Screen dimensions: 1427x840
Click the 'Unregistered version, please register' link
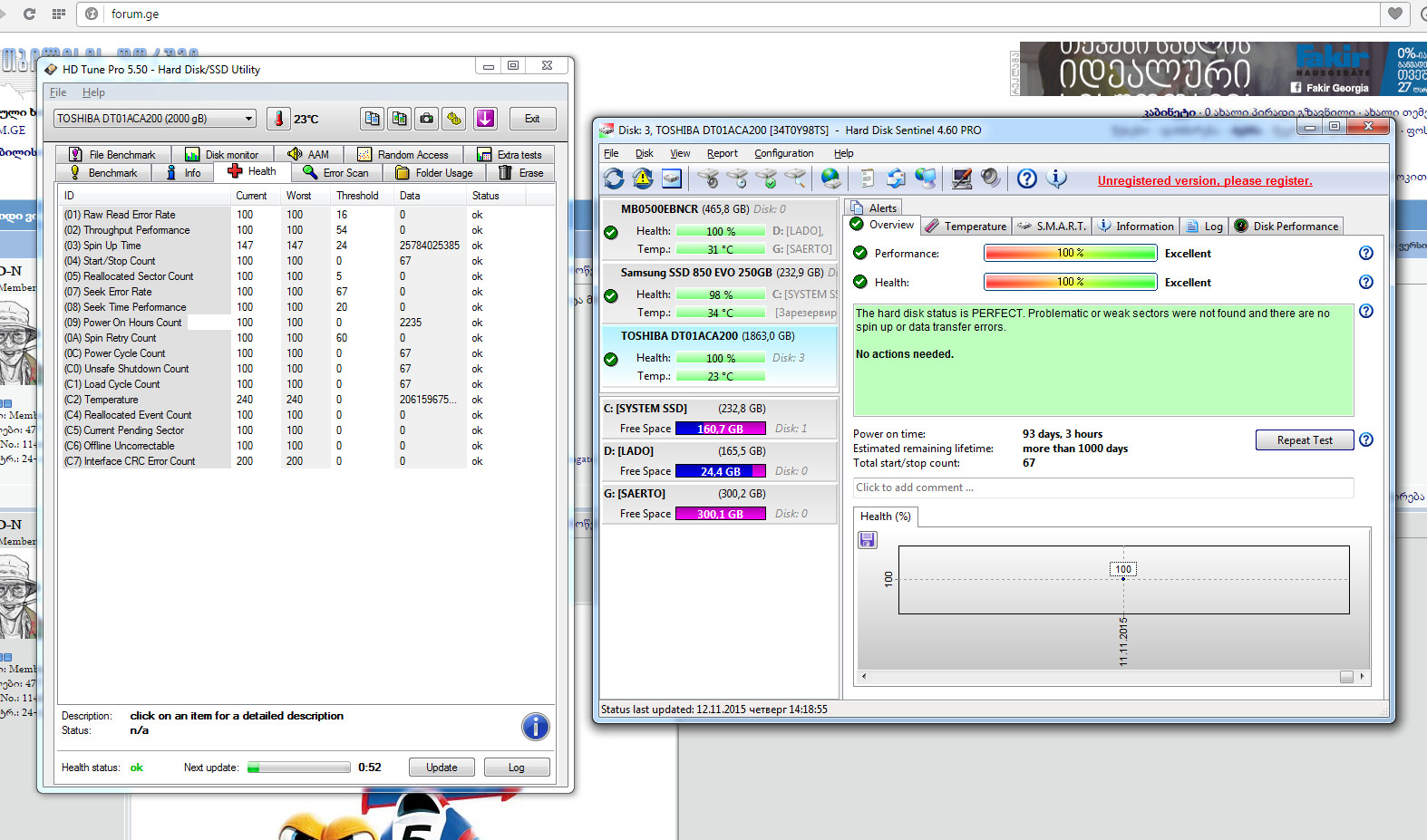(1204, 180)
